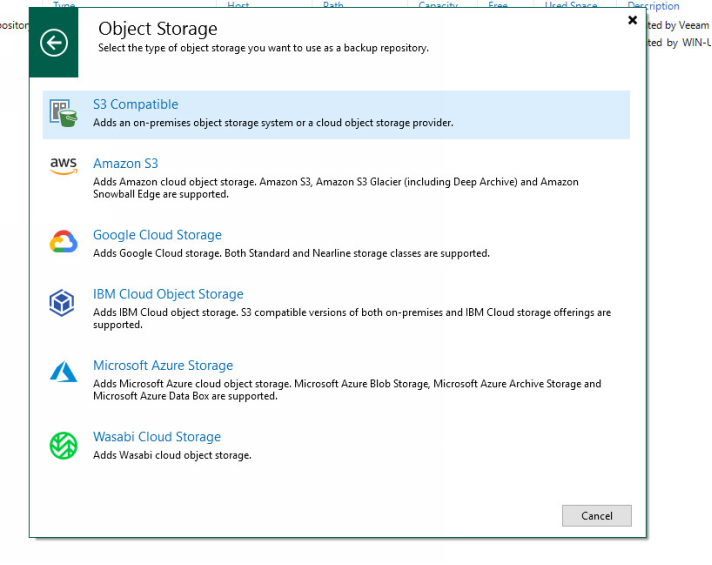Click the S3 Compatible storage icon
This screenshot has width=712, height=565.
[64, 112]
